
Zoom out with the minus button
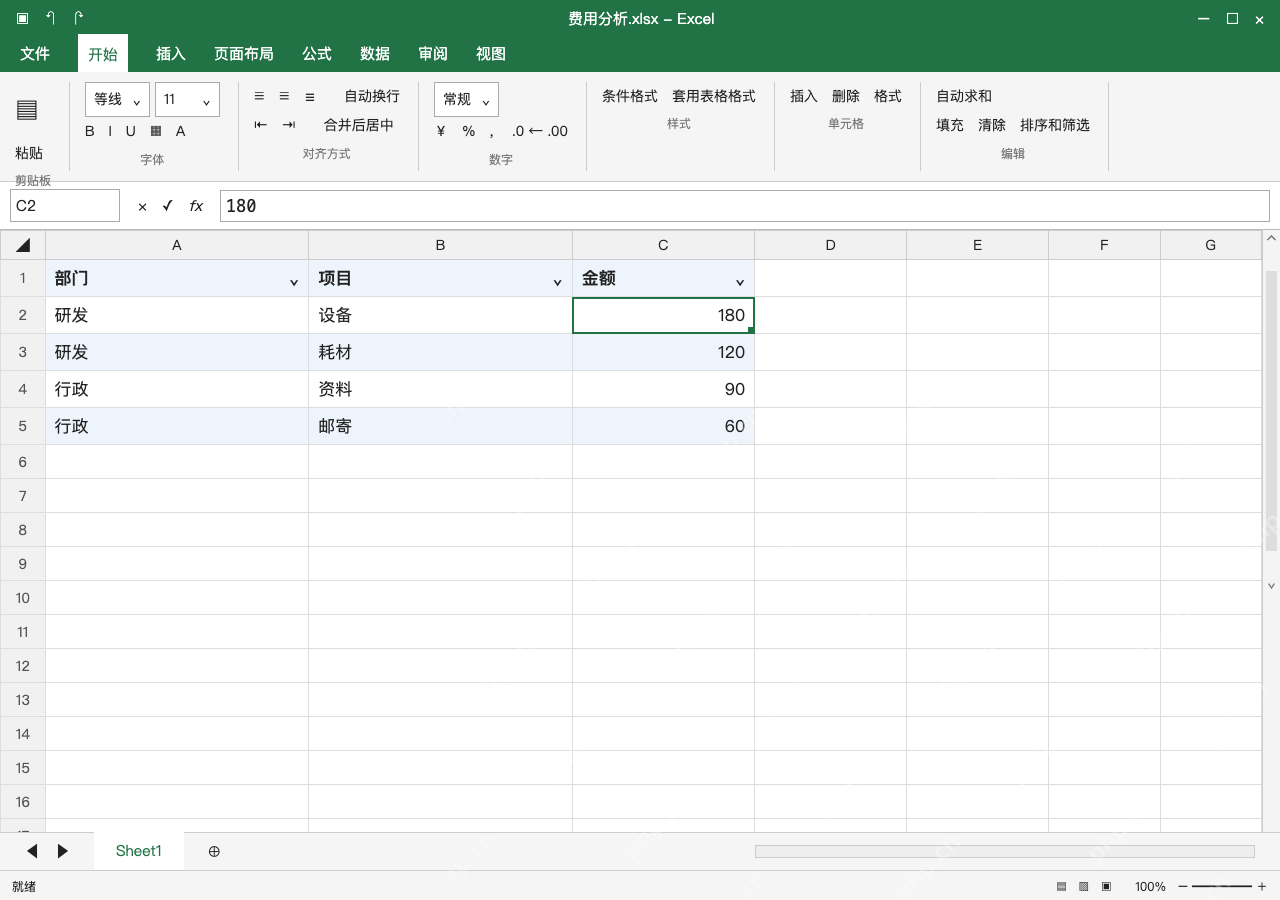click(x=1183, y=886)
